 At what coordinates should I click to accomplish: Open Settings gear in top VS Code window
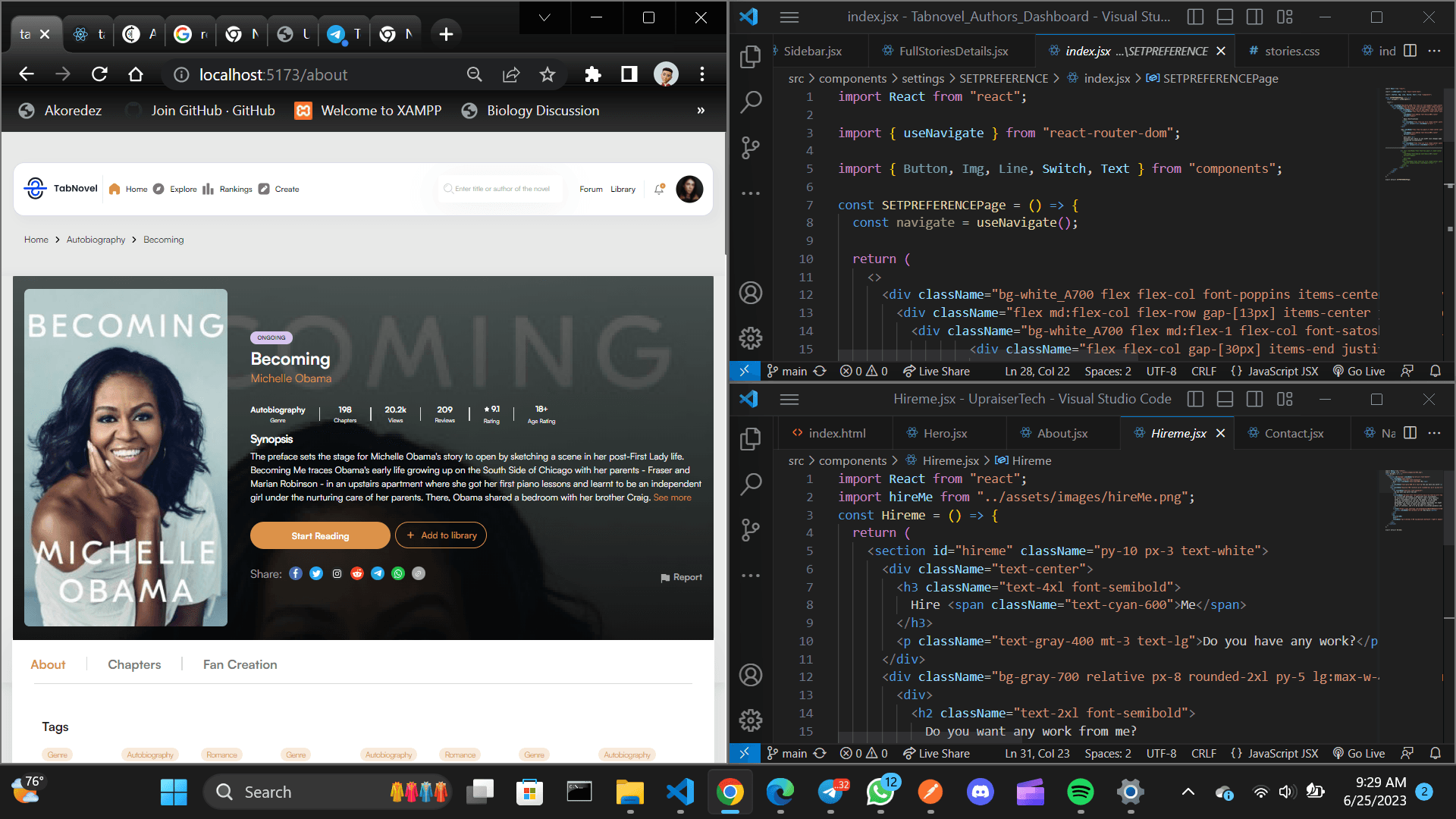[750, 338]
